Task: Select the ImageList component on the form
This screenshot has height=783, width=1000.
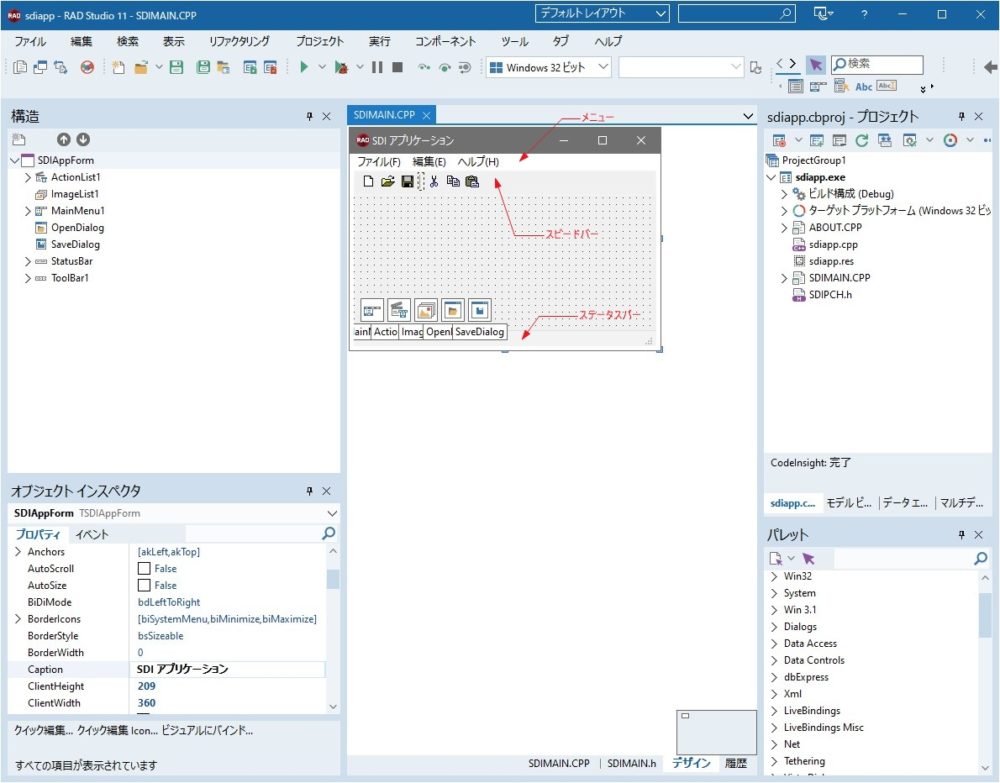Action: coord(423,310)
